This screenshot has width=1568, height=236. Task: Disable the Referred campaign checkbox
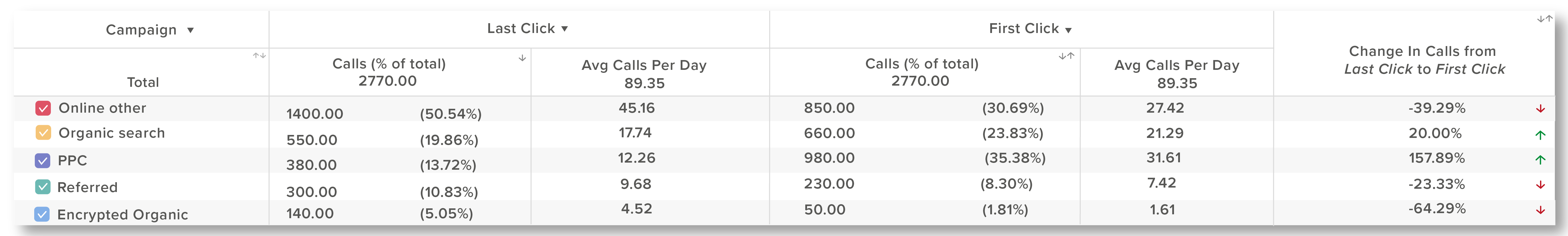(43, 187)
